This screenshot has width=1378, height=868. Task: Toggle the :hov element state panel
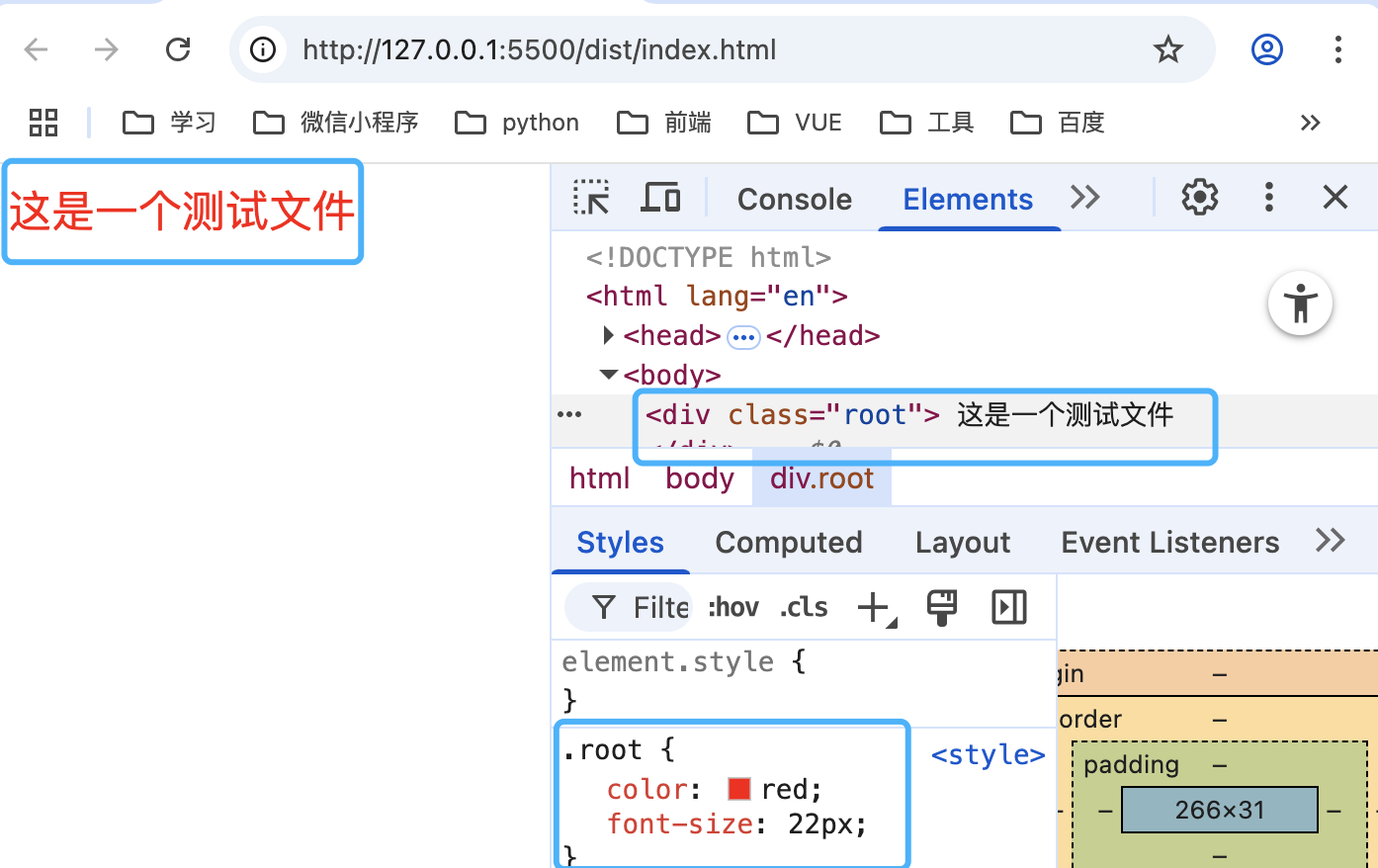tap(732, 607)
